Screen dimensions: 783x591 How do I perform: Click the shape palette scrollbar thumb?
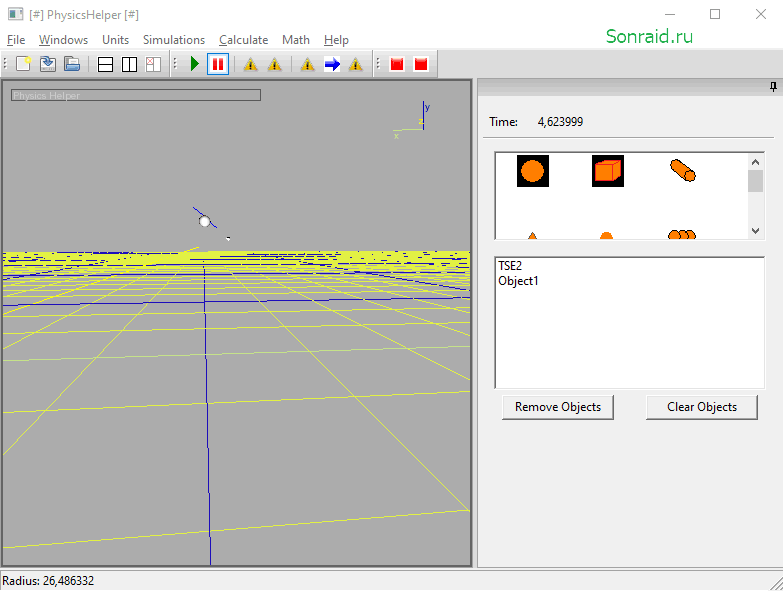755,181
